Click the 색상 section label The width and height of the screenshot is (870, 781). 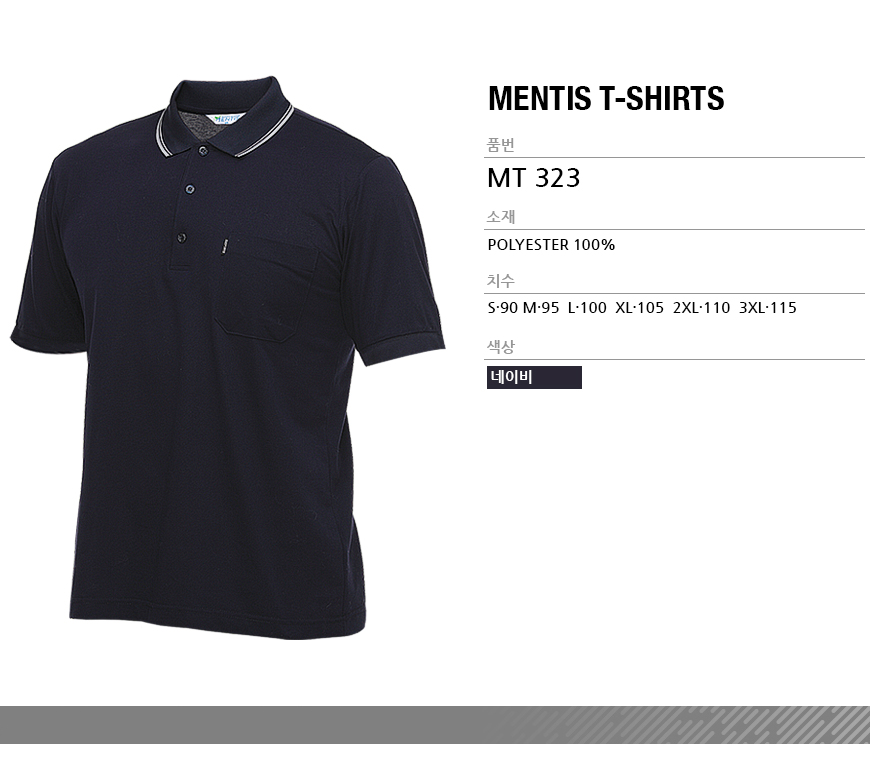point(500,347)
